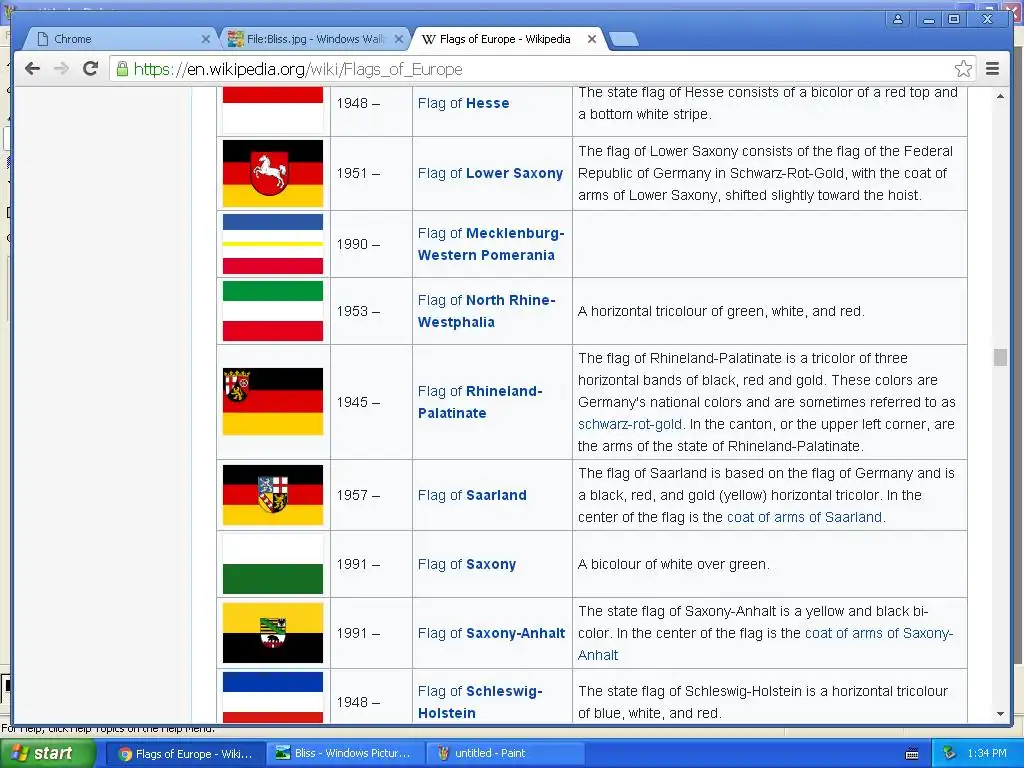Click the 1:34 PM taskbar clock
The height and width of the screenshot is (768, 1024).
[987, 753]
